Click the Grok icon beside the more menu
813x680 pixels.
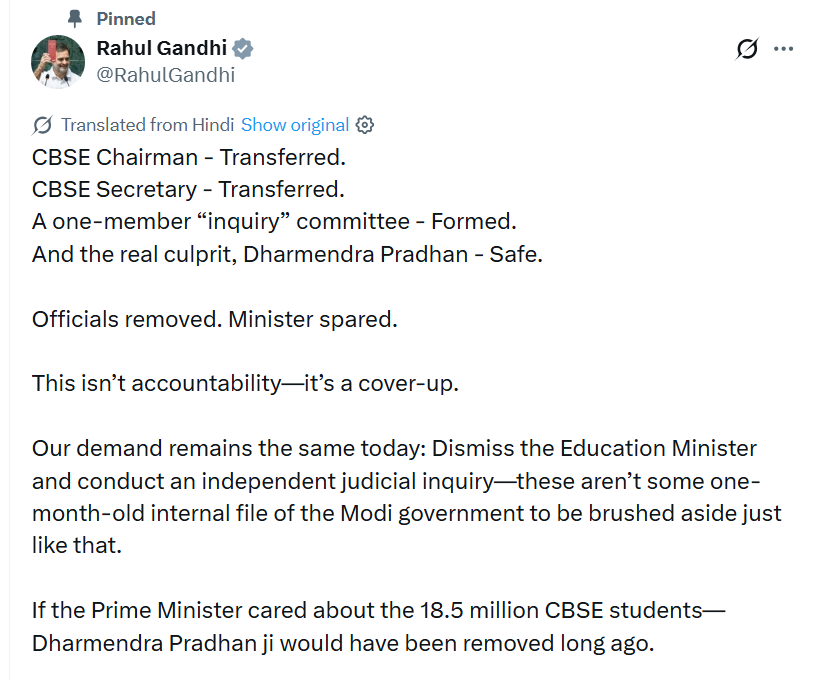point(747,49)
